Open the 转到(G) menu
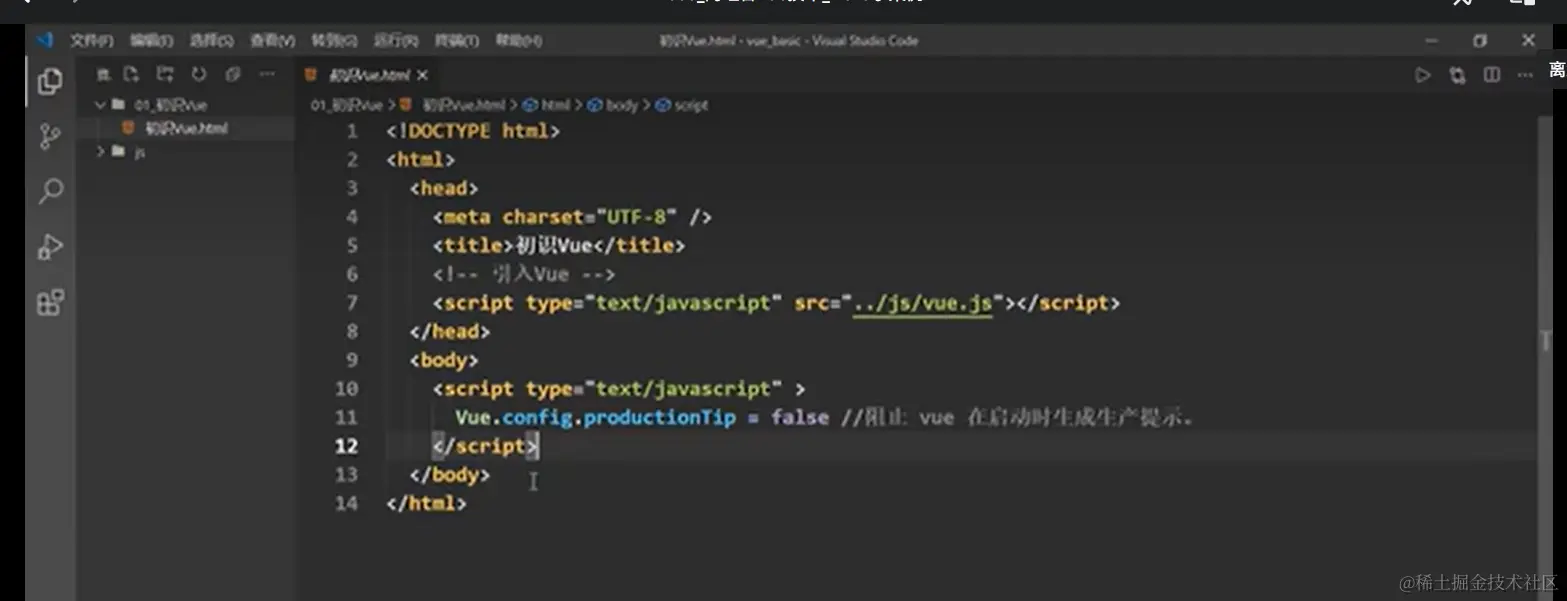This screenshot has width=1567, height=601. [x=335, y=41]
